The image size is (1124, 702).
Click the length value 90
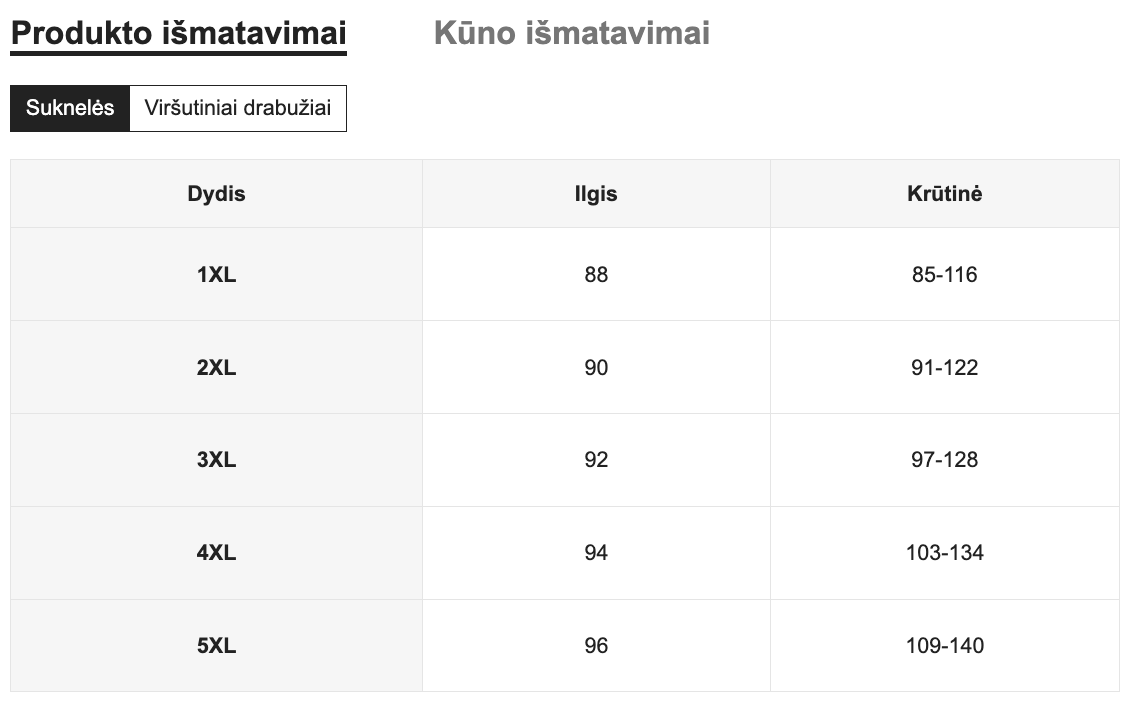pos(596,368)
